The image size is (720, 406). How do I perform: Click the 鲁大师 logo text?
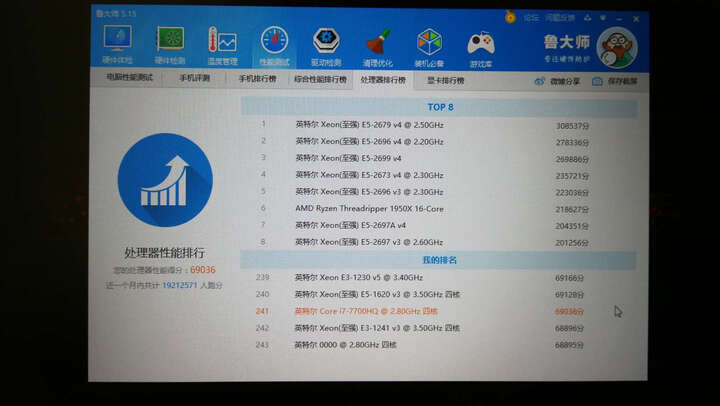pos(567,42)
